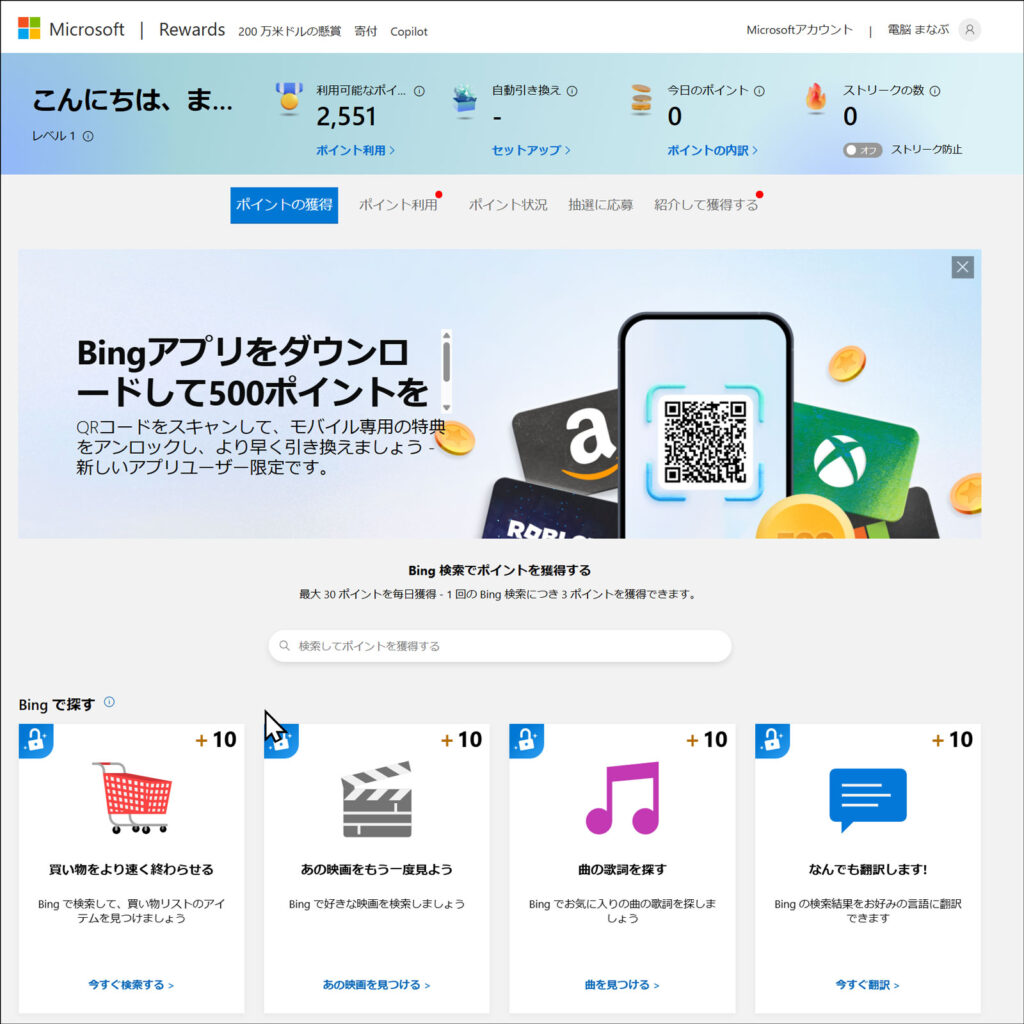Click あの映画を見つける link
This screenshot has width=1024, height=1024.
click(376, 985)
